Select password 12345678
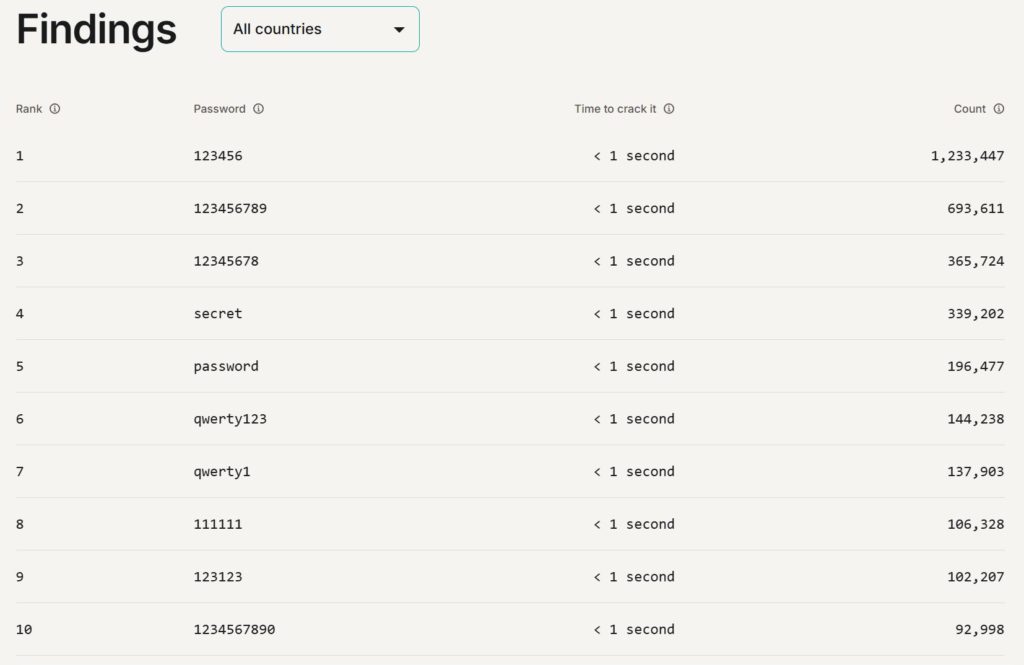Viewport: 1024px width, 665px height. (x=226, y=261)
